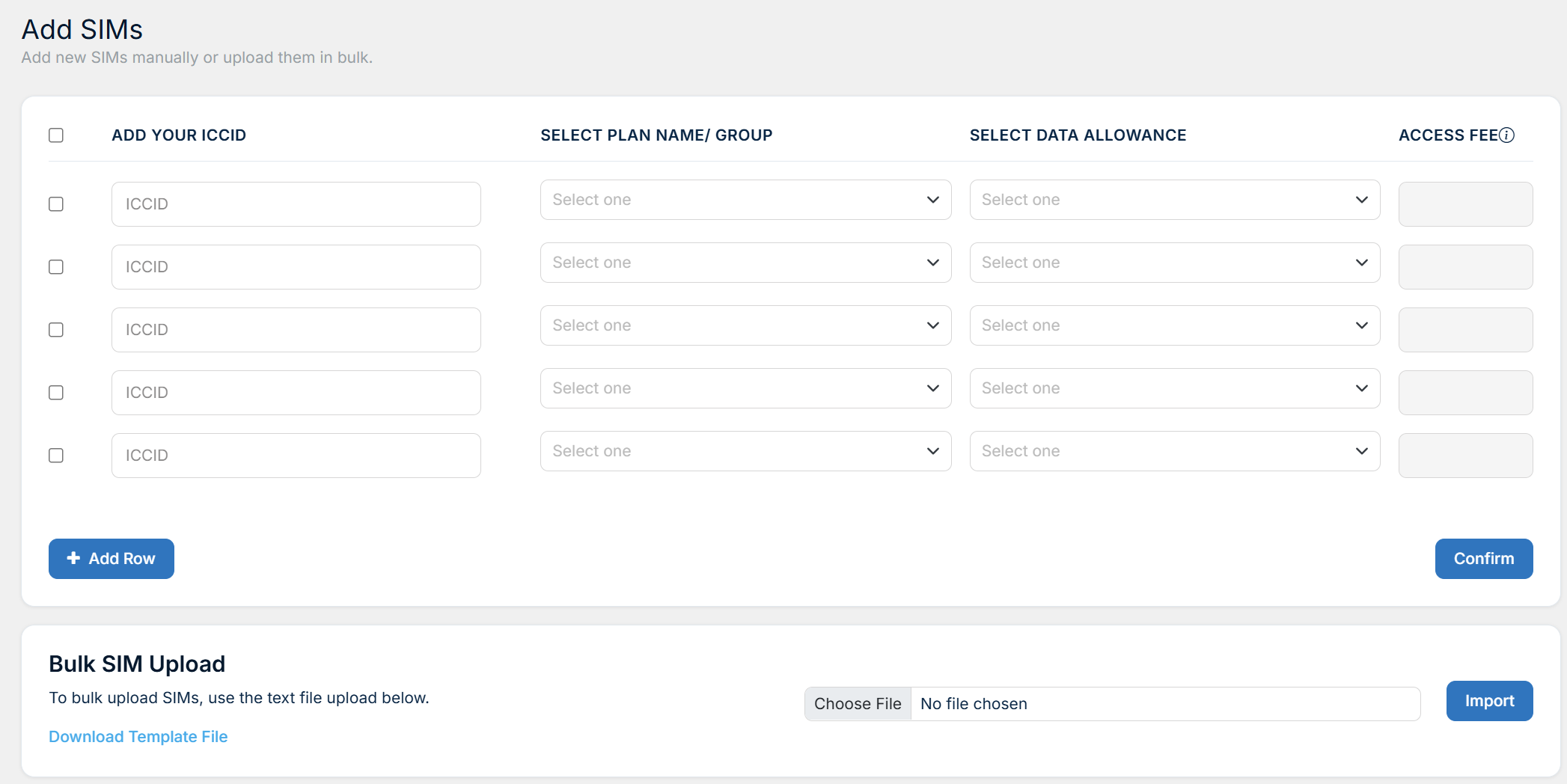Tick the select-all checkbox in the table header
1567x784 pixels.
(56, 135)
